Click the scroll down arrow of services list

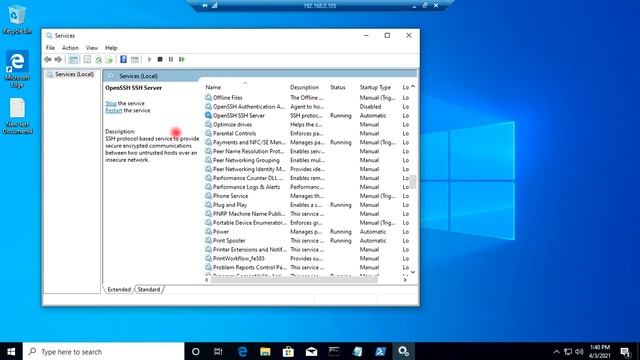(x=413, y=272)
